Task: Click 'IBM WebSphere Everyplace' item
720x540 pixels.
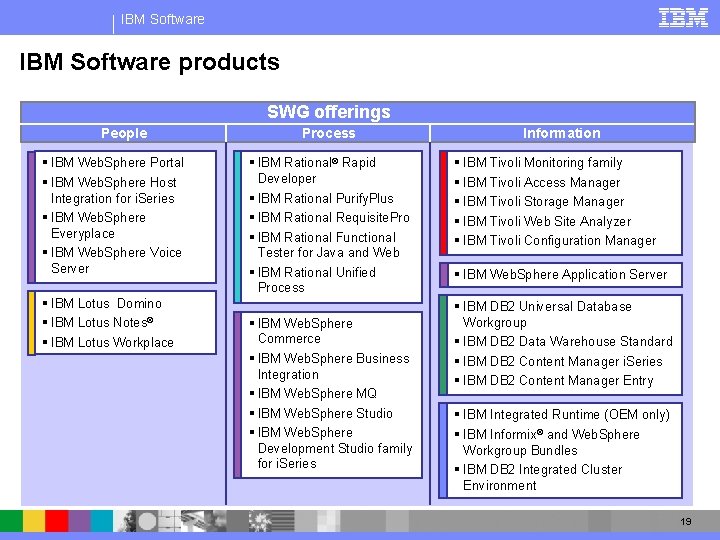Action: pyautogui.click(x=98, y=225)
